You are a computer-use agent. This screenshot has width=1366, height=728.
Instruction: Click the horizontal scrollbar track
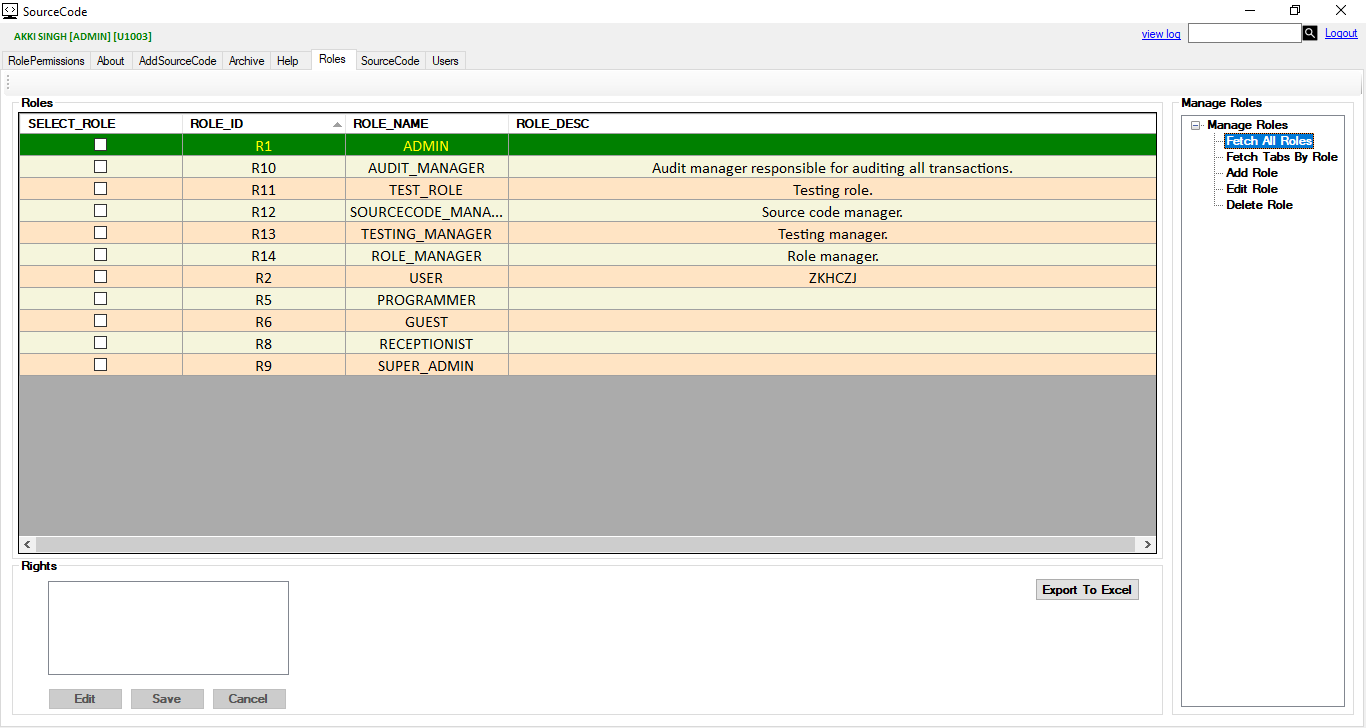(x=587, y=545)
